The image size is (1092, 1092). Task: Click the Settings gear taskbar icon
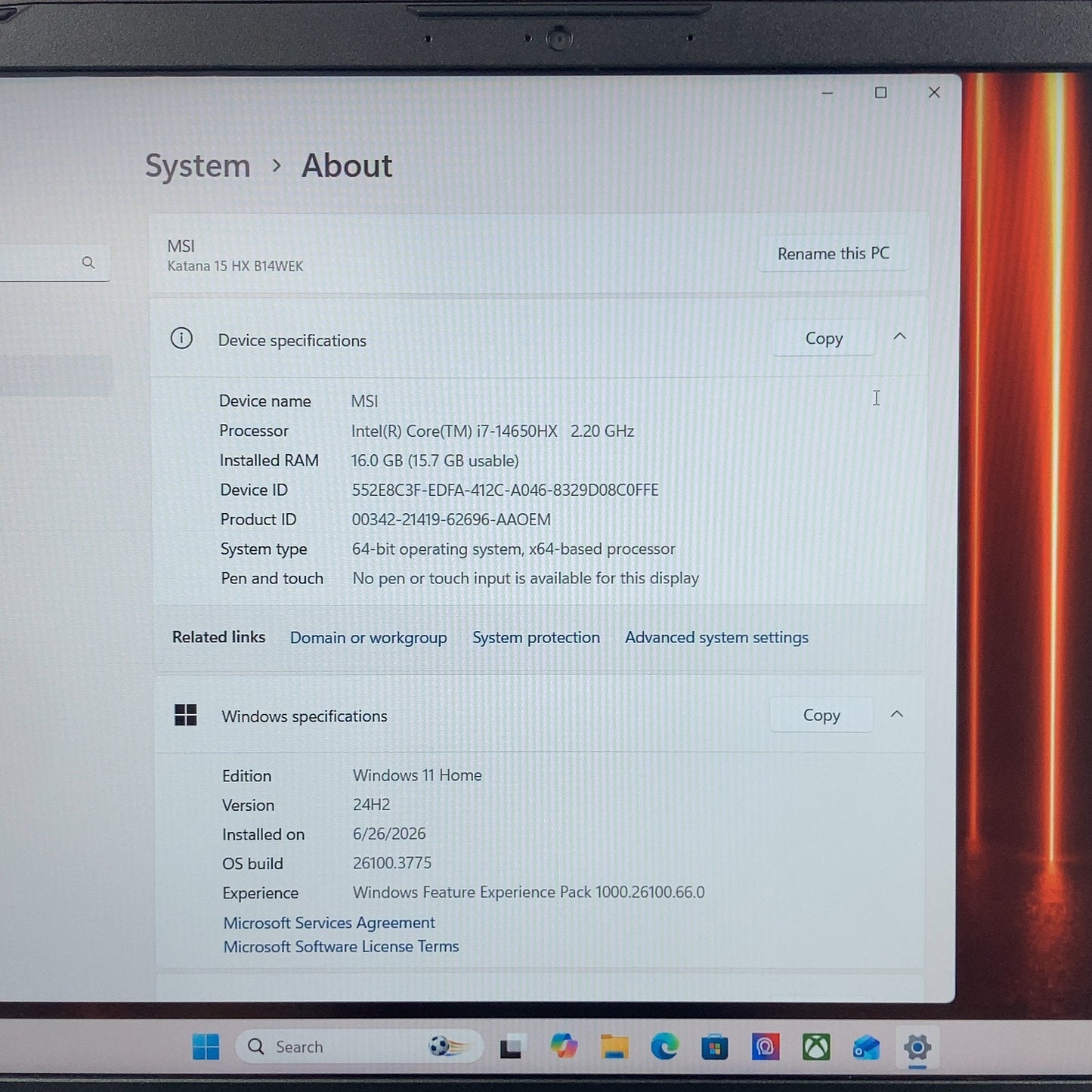[x=917, y=1047]
